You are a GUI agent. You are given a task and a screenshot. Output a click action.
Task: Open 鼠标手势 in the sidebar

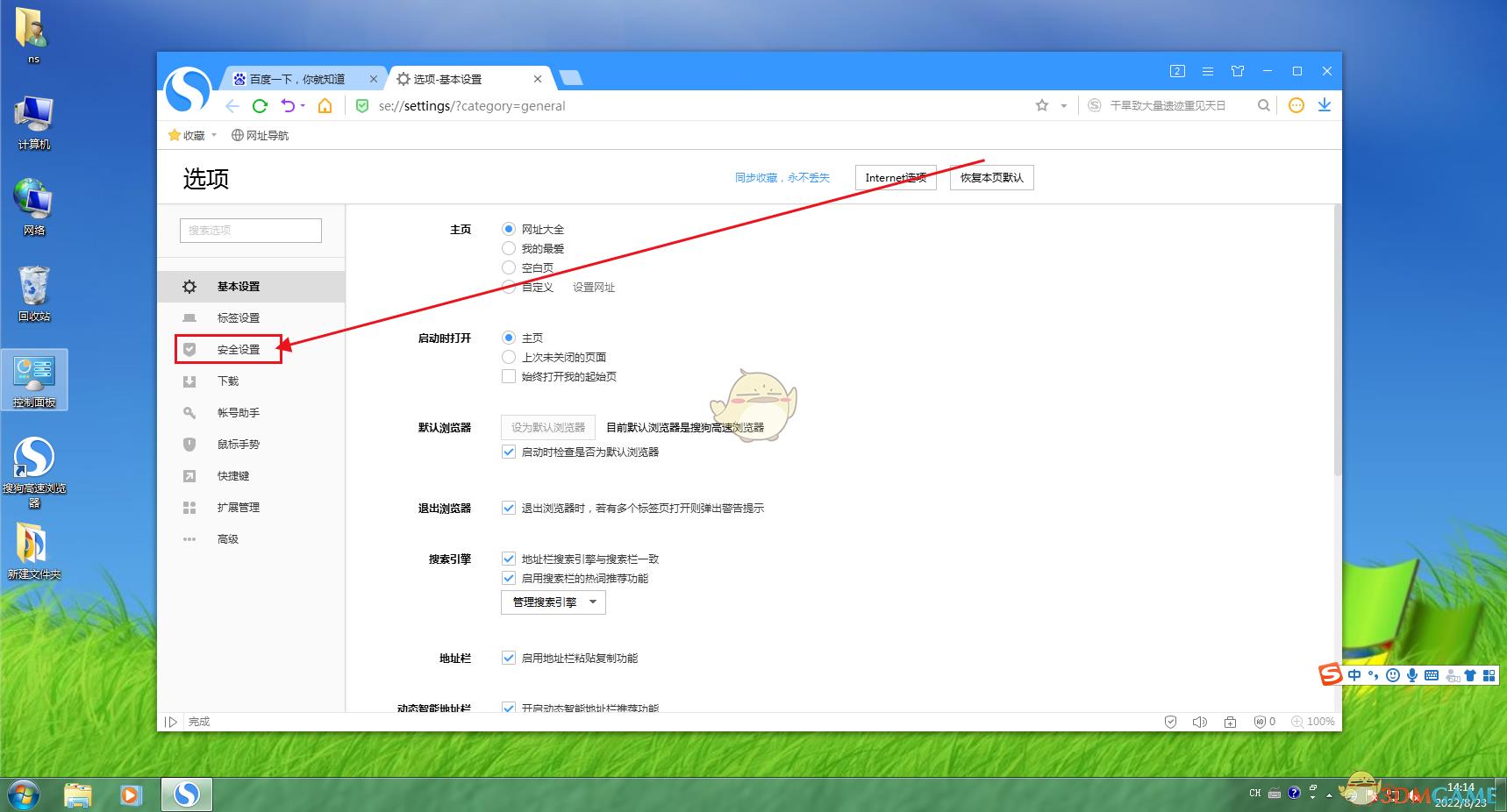[251, 445]
